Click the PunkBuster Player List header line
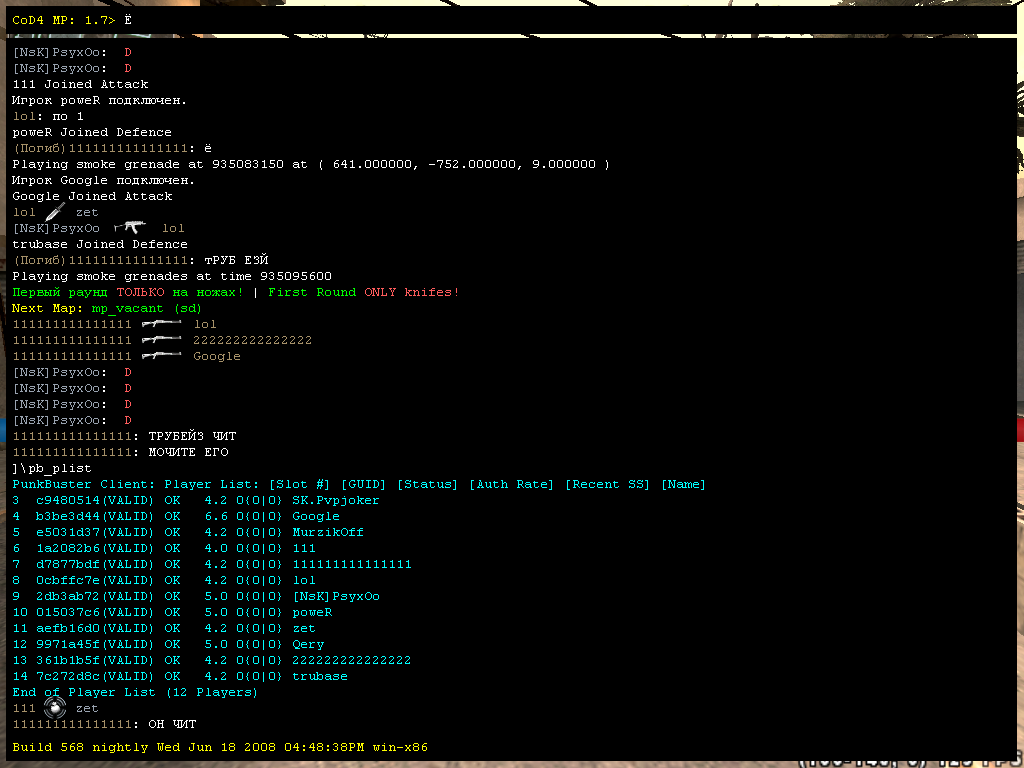 click(359, 484)
